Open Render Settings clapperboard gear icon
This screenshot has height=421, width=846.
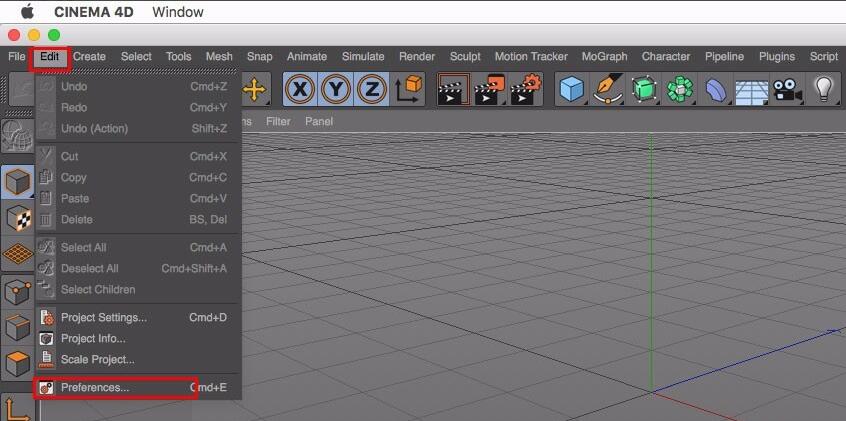point(526,90)
